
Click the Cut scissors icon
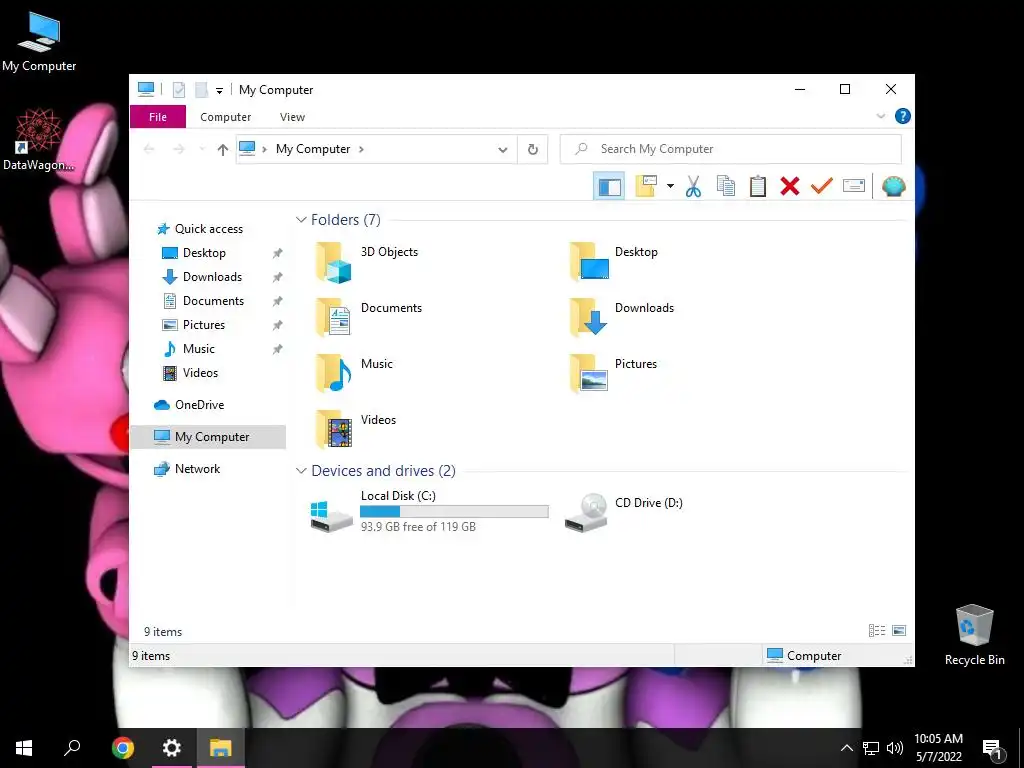693,187
